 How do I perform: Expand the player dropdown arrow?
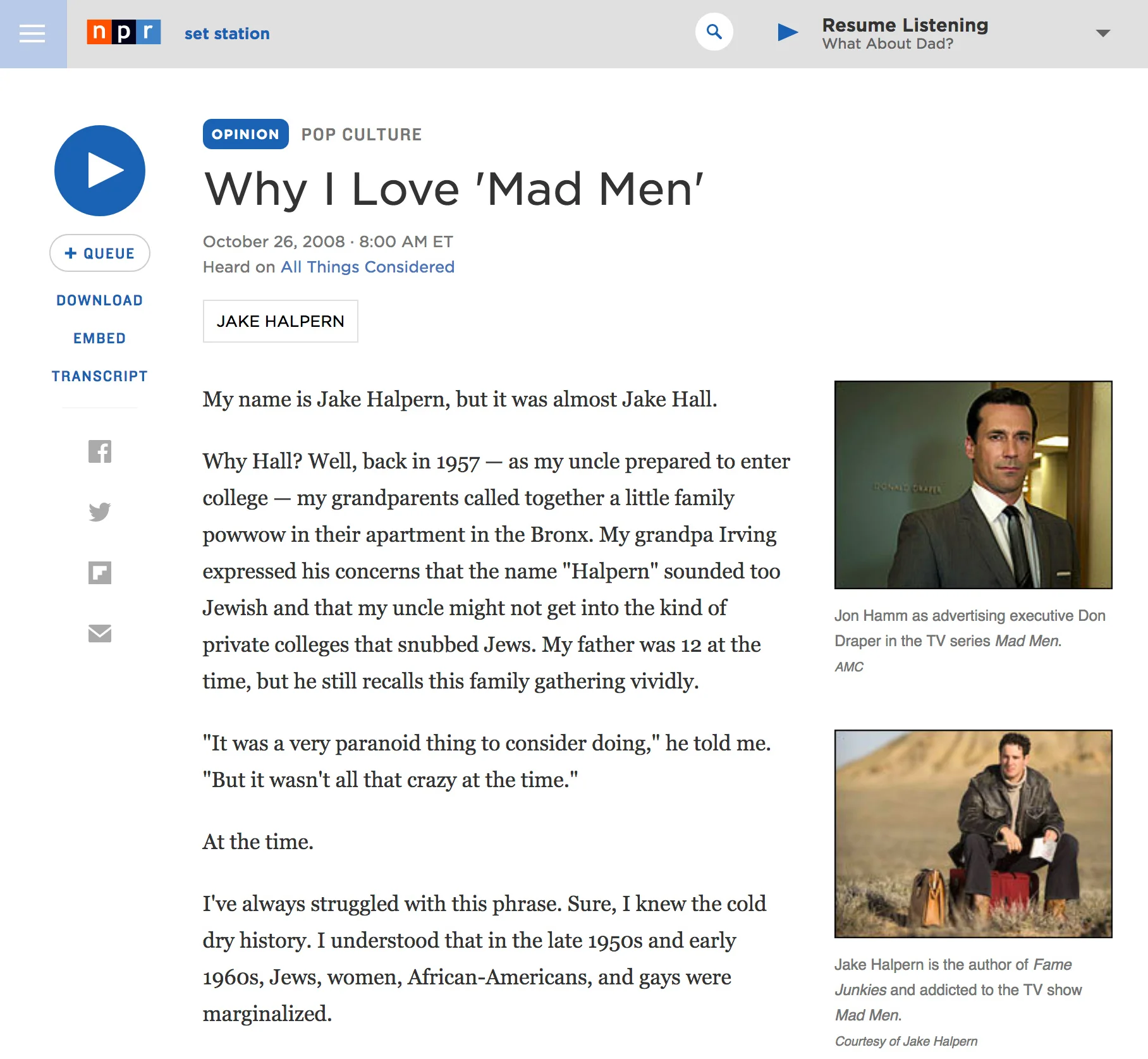coord(1103,34)
